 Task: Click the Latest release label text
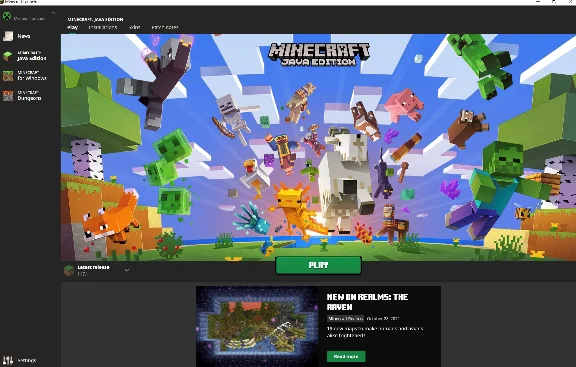tap(93, 267)
